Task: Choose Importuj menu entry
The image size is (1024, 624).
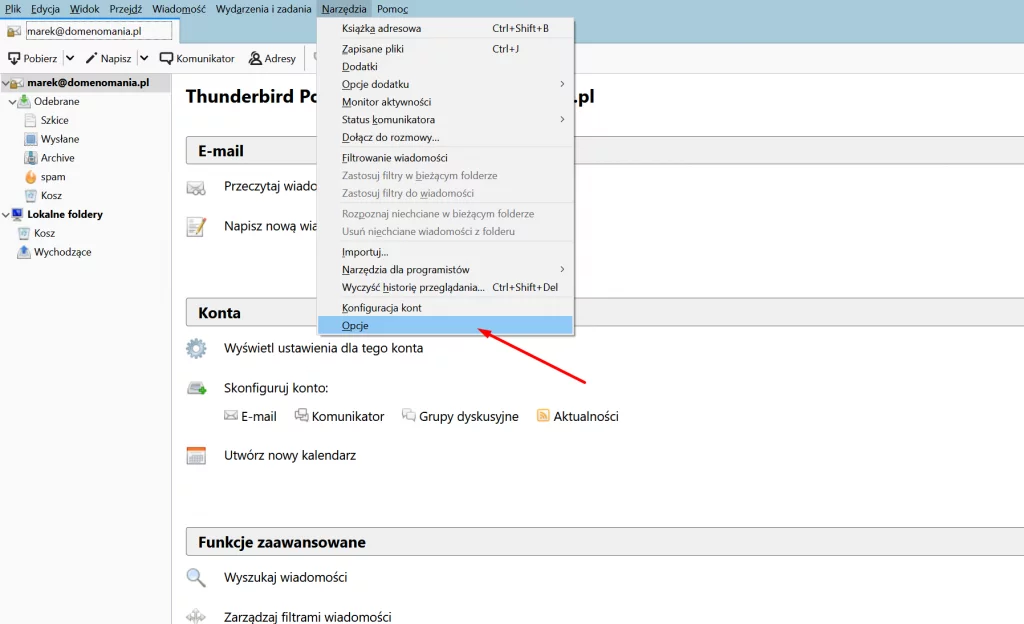Action: click(x=445, y=252)
